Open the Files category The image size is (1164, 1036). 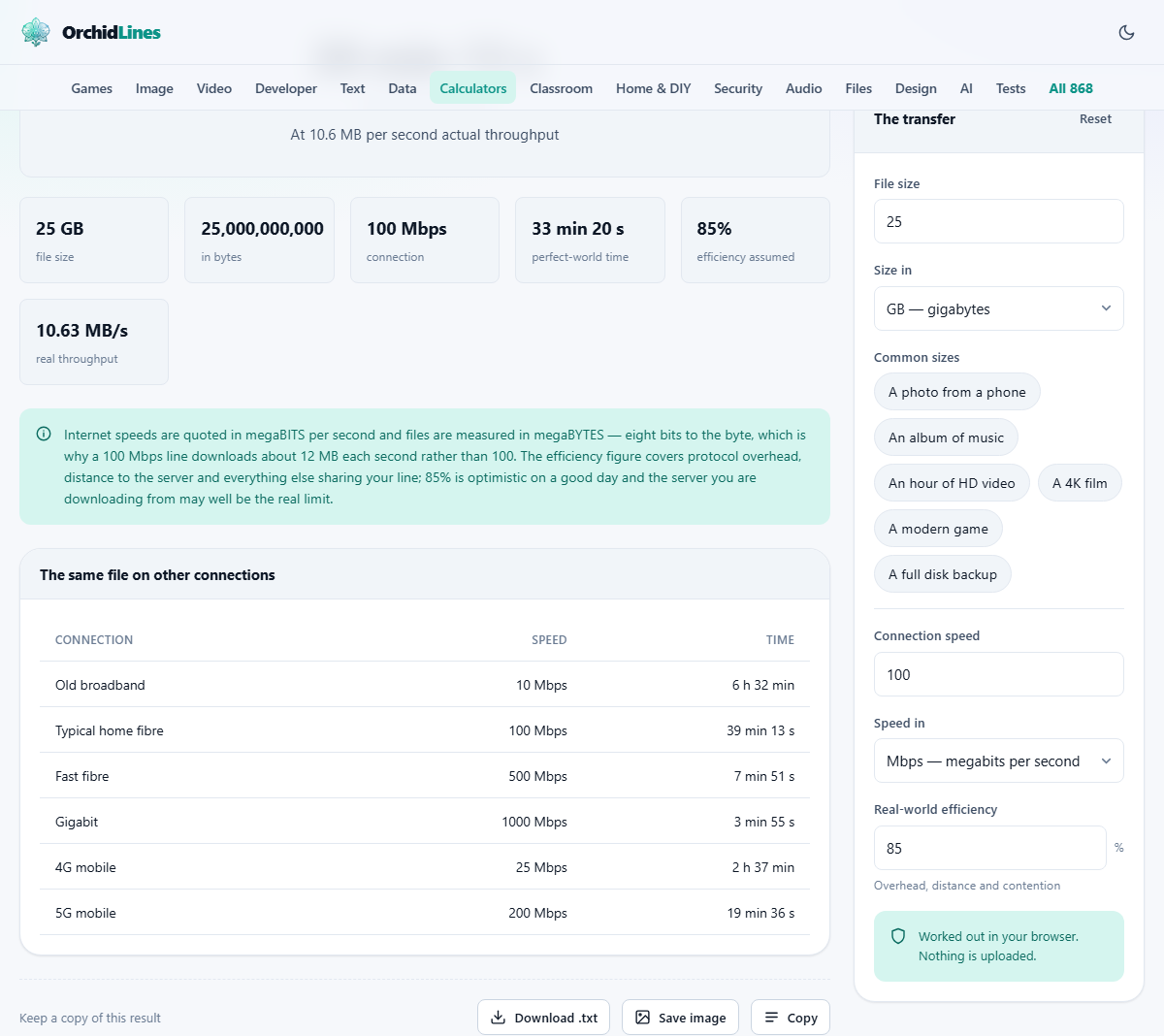point(858,88)
